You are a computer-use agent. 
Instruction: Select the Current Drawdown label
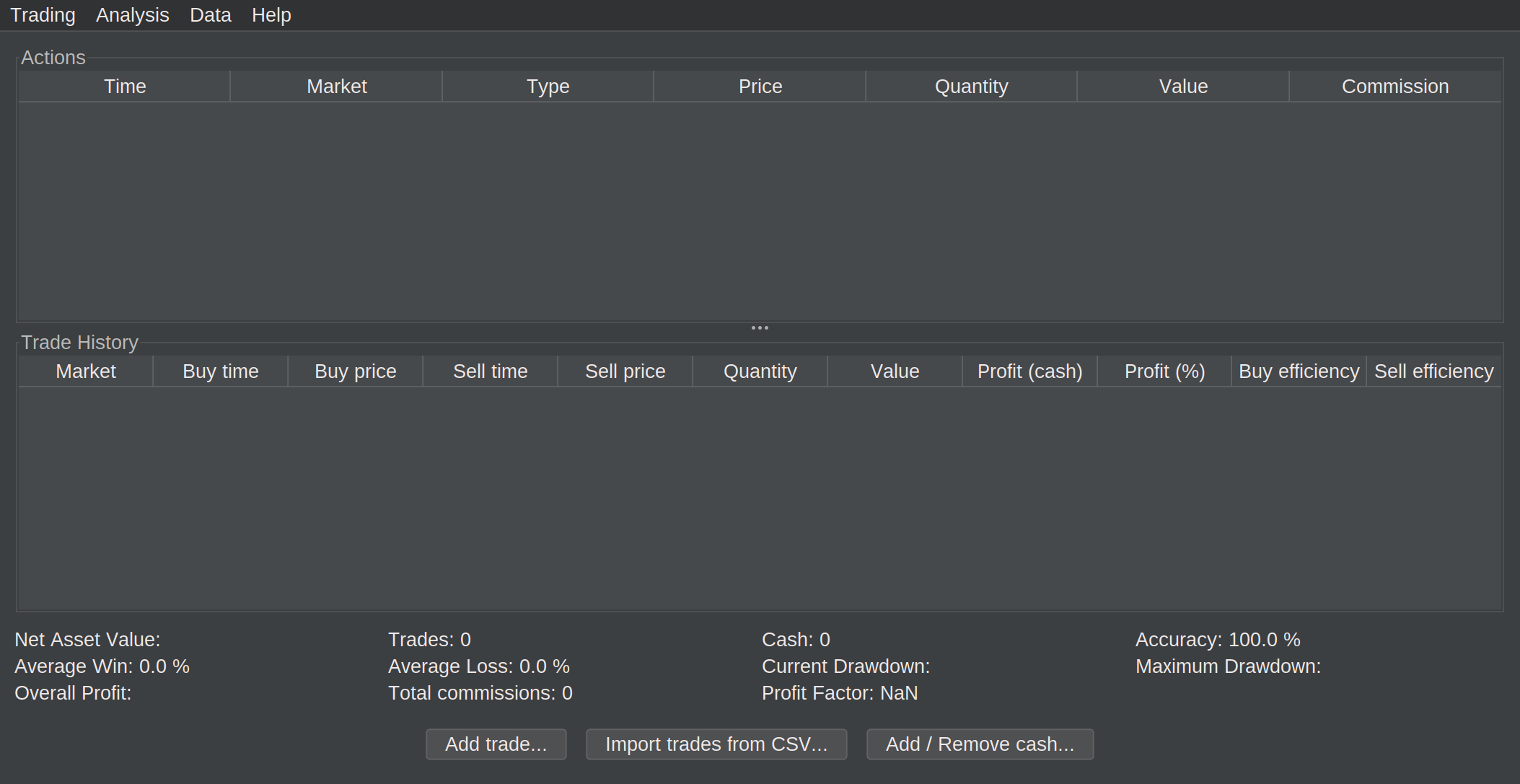846,666
